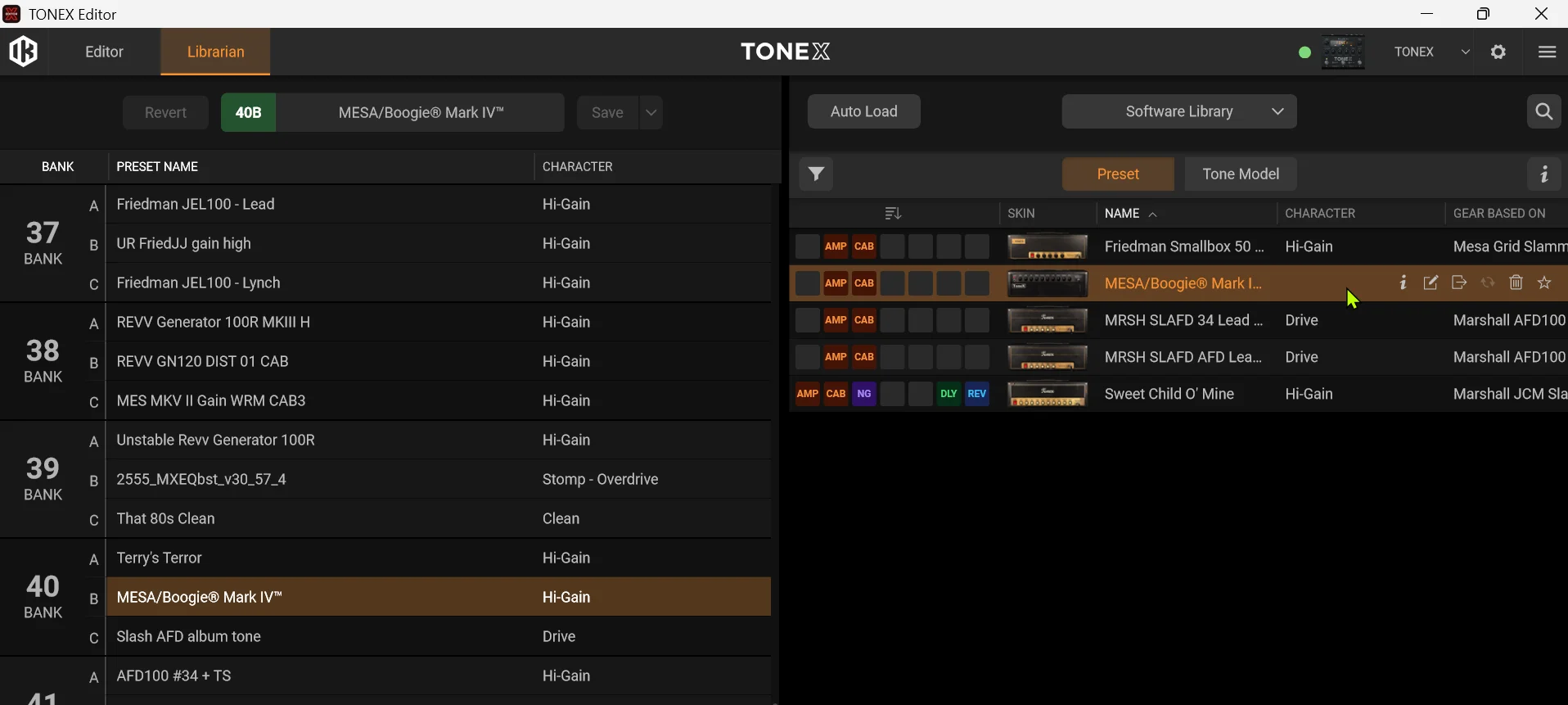Viewport: 1568px width, 705px height.
Task: Click DLY badge on Sweet Child O' Mine
Action: [x=948, y=395]
